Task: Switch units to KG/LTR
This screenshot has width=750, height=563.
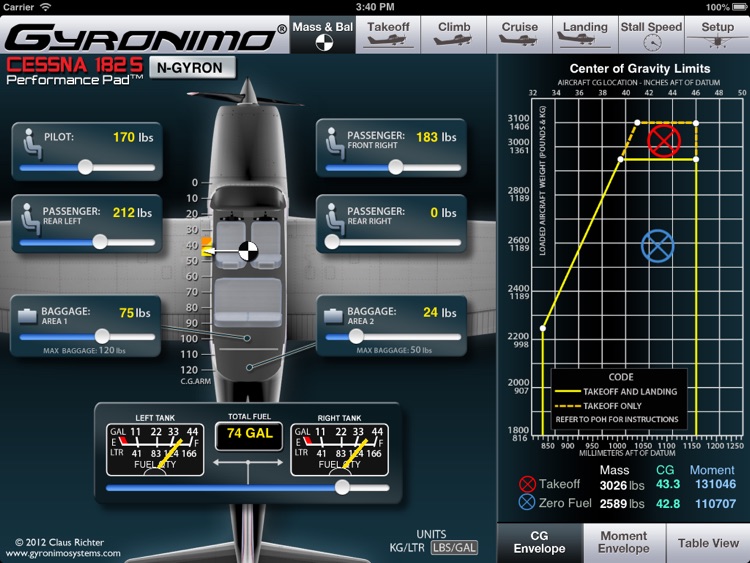Action: click(x=407, y=548)
